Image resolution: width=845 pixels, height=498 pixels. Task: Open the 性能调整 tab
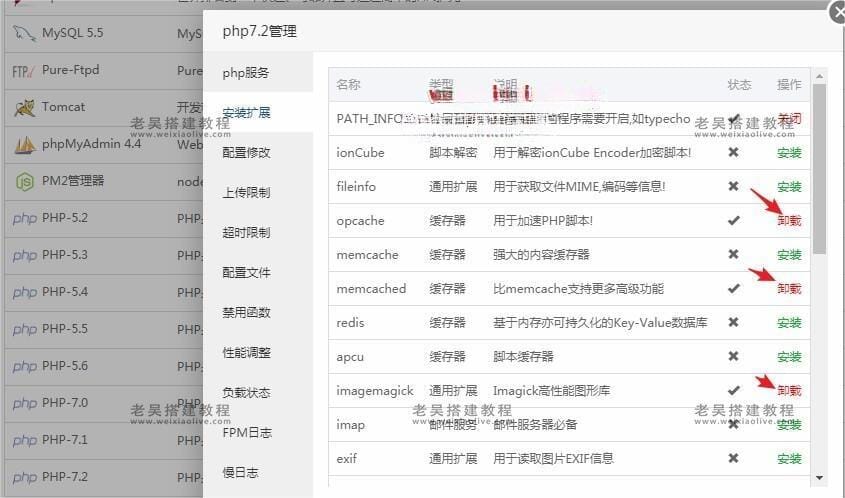(258, 352)
